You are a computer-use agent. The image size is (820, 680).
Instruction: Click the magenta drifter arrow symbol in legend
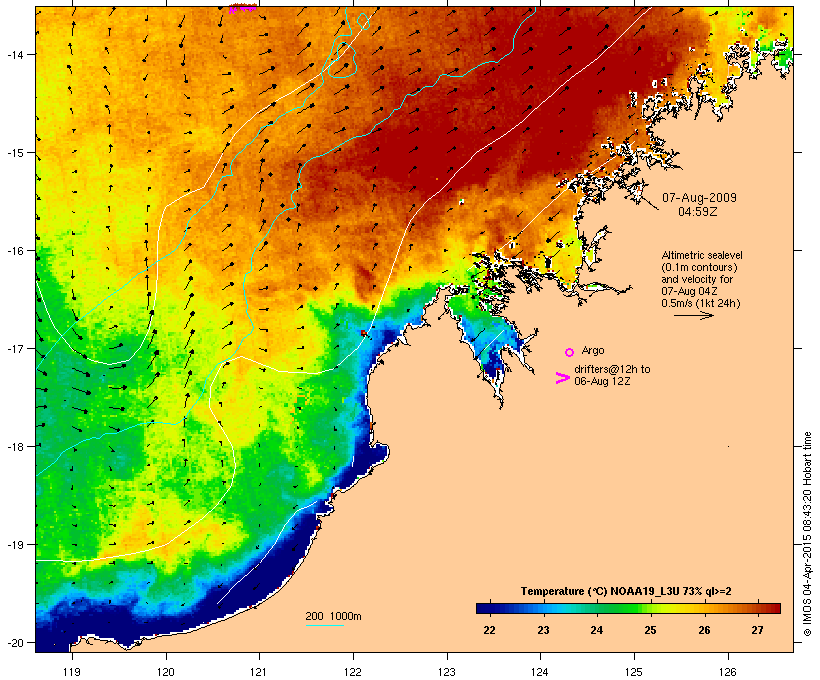562,378
